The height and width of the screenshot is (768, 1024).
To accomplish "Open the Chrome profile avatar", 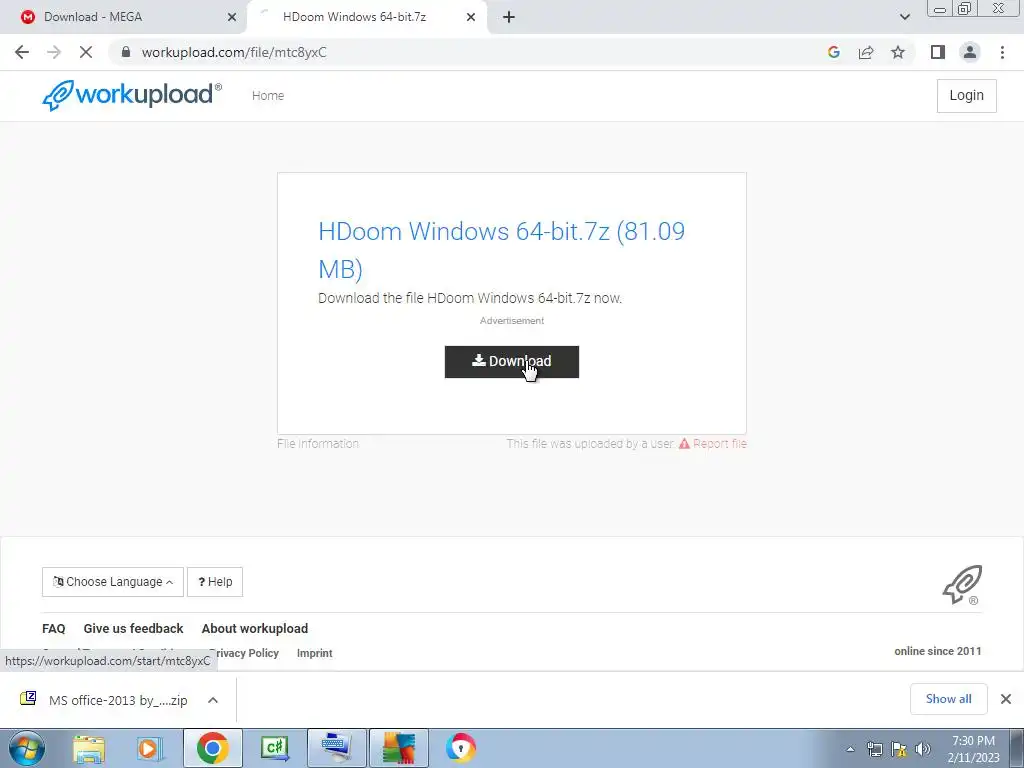I will pos(970,52).
